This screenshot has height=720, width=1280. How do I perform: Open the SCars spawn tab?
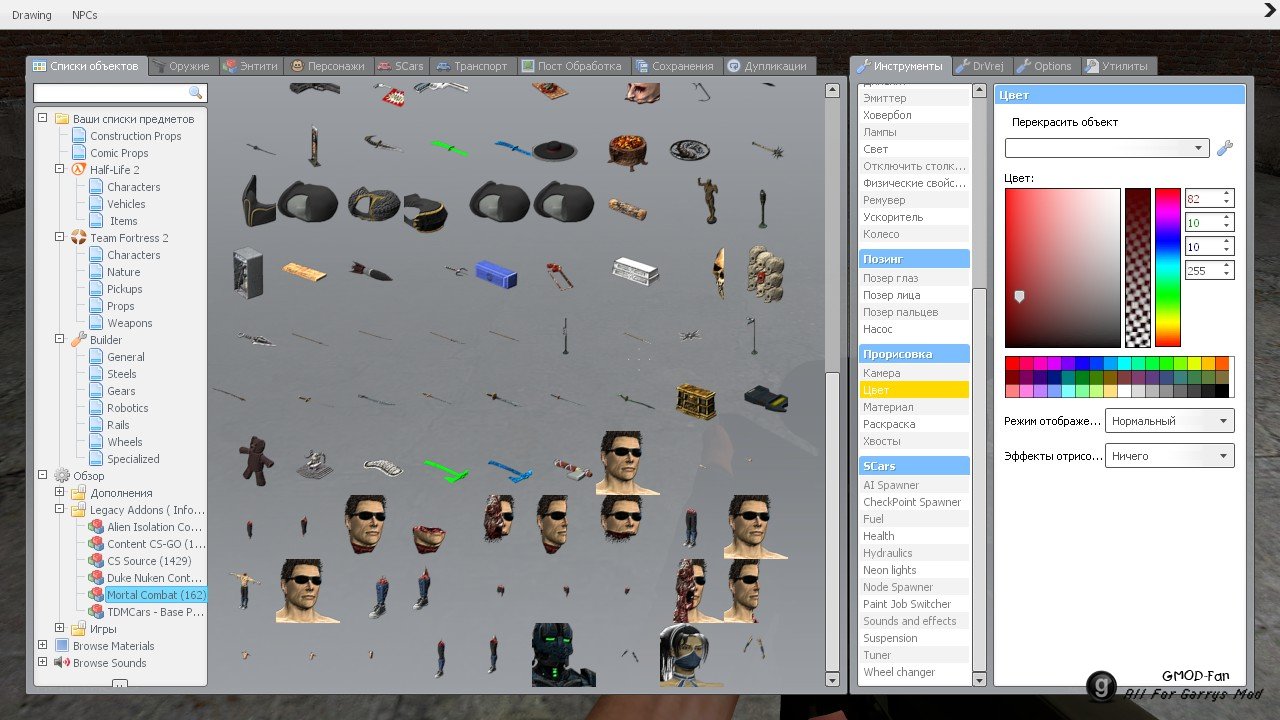coord(401,66)
